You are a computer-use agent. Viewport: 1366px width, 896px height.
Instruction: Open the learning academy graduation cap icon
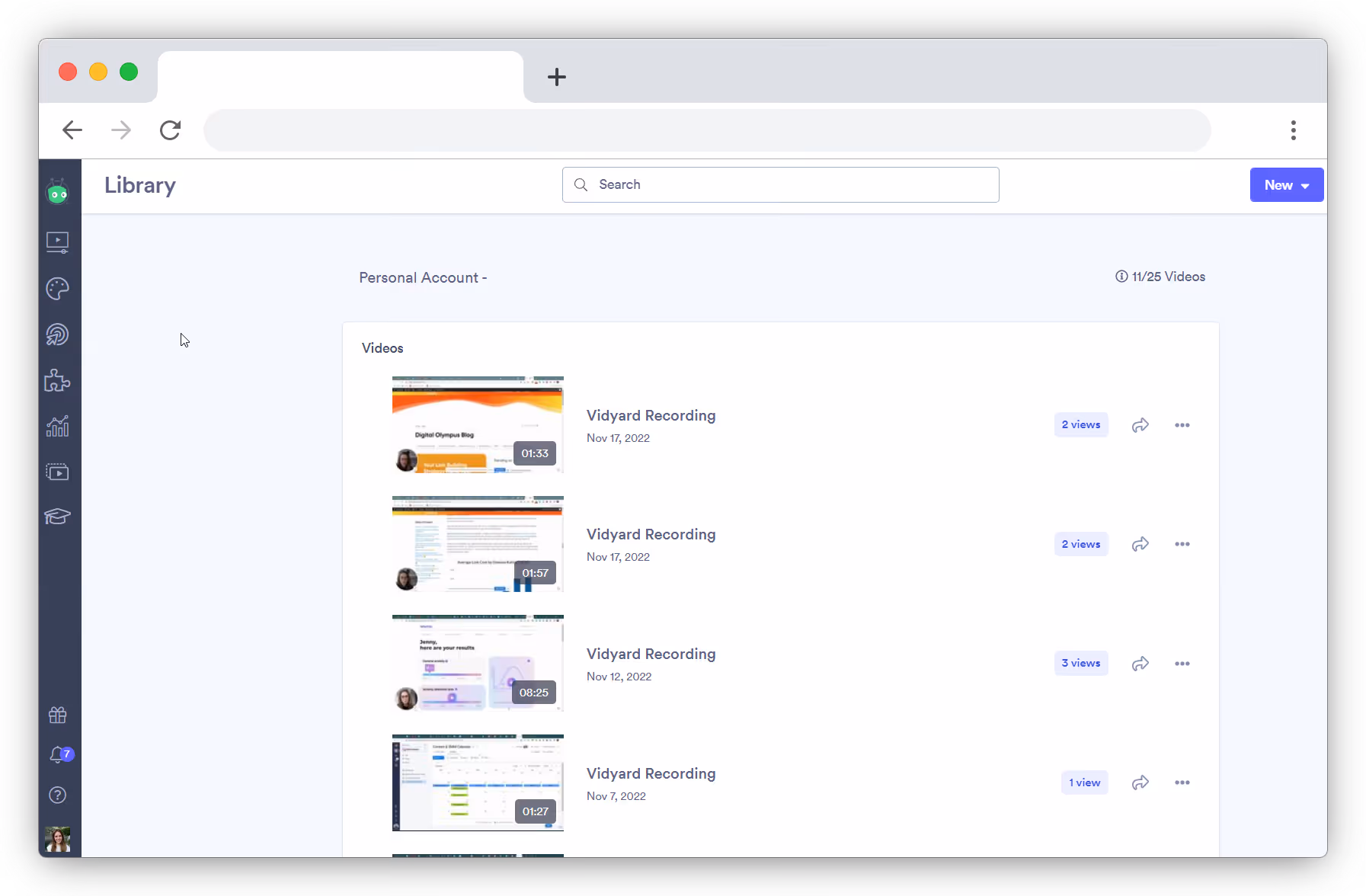click(58, 516)
